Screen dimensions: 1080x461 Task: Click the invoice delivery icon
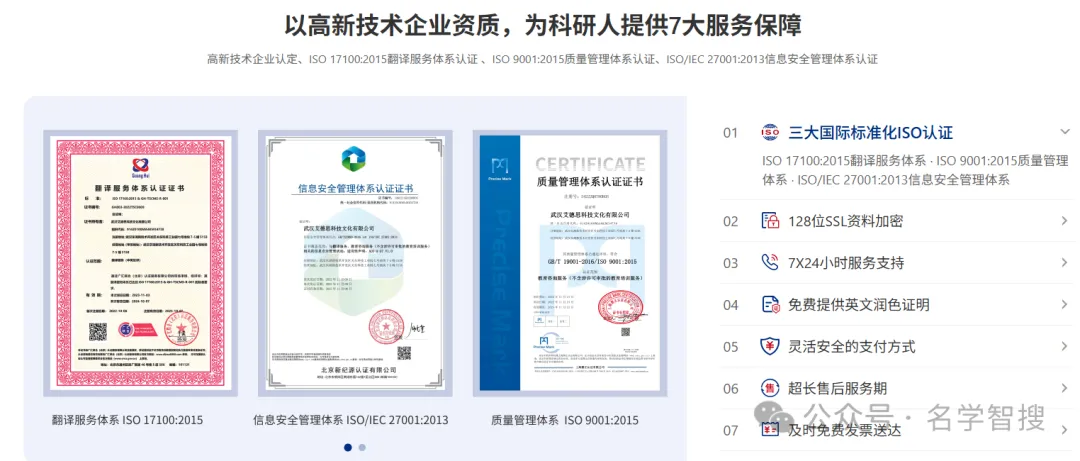coord(770,430)
